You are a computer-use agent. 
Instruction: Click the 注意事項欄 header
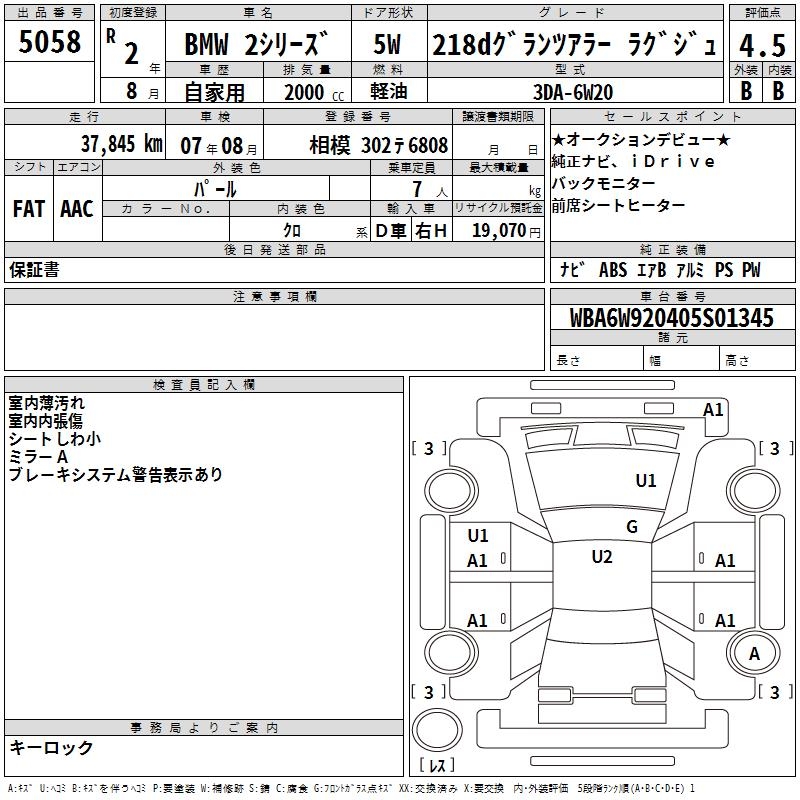click(274, 296)
